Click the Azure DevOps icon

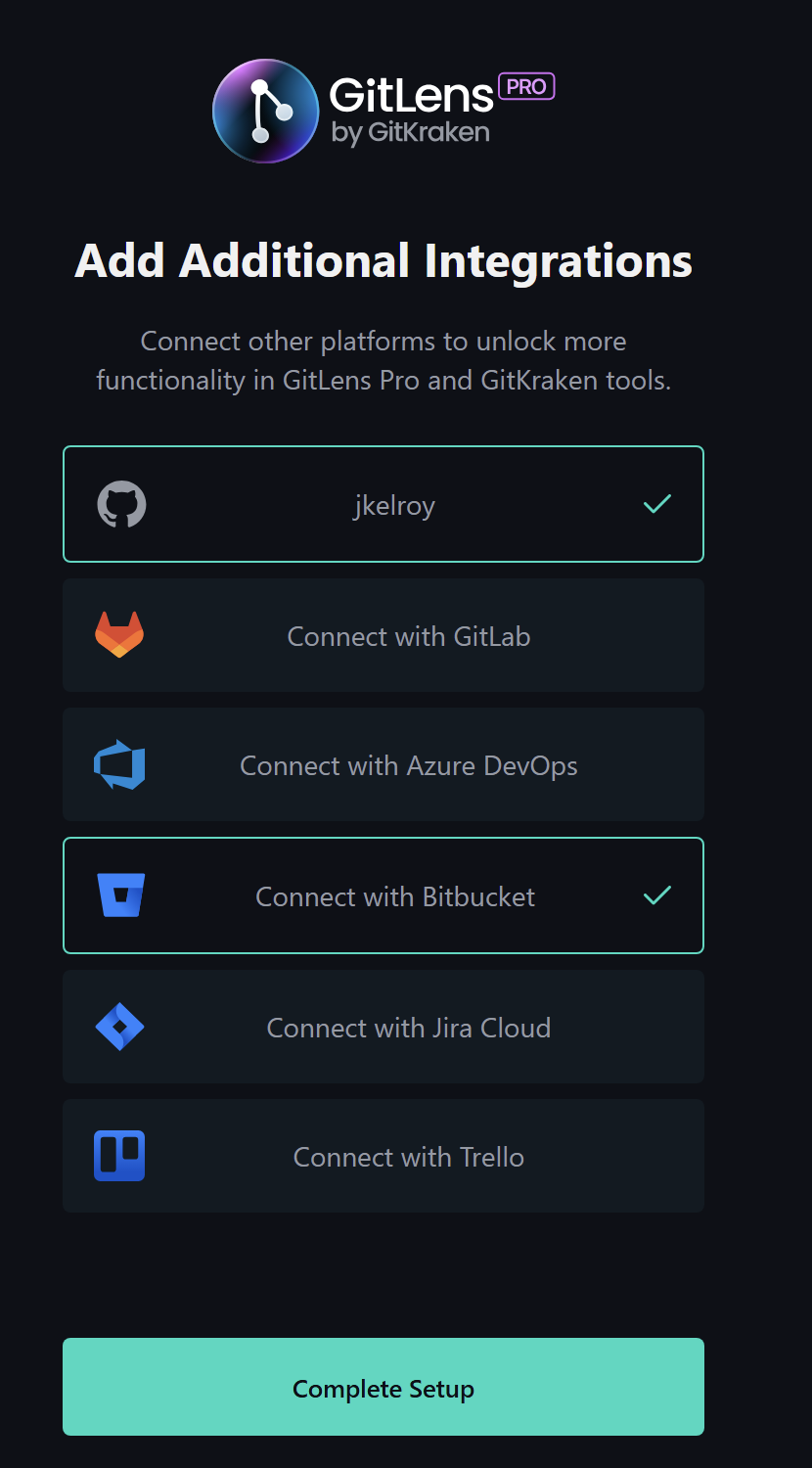(x=119, y=764)
